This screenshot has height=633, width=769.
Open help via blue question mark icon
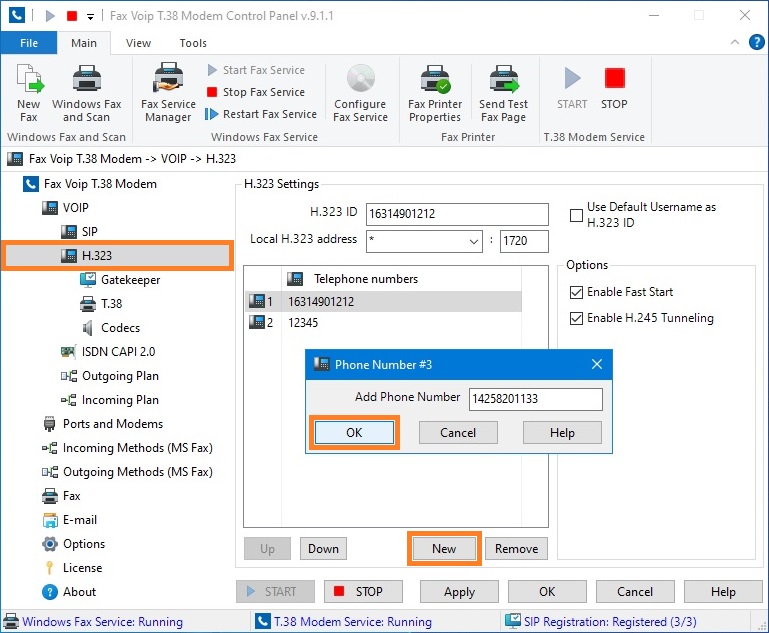click(x=756, y=42)
